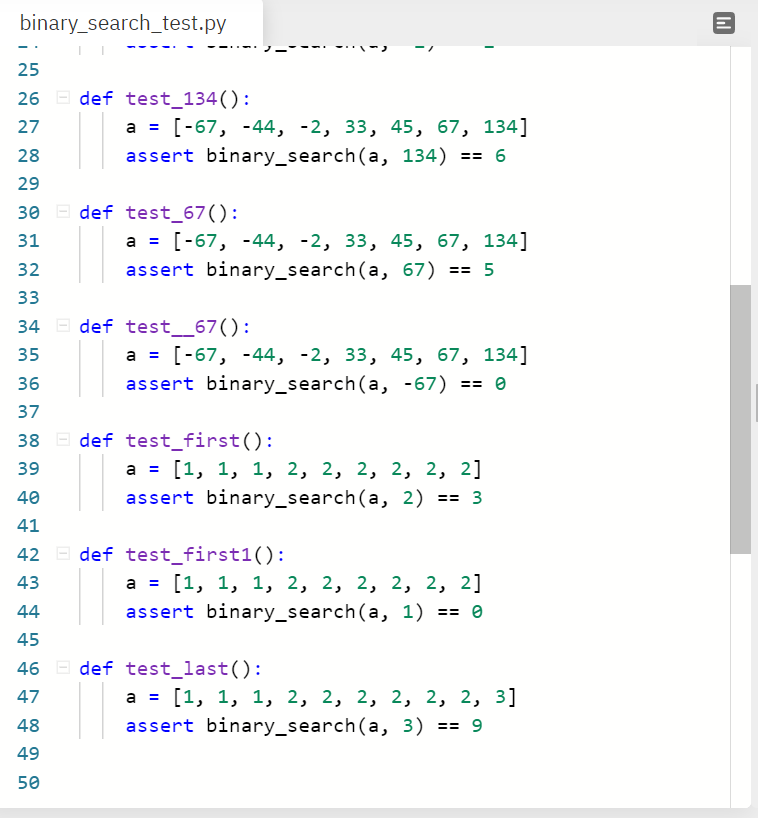Collapse the test__67 function fold
This screenshot has width=758, height=818.
(63, 326)
